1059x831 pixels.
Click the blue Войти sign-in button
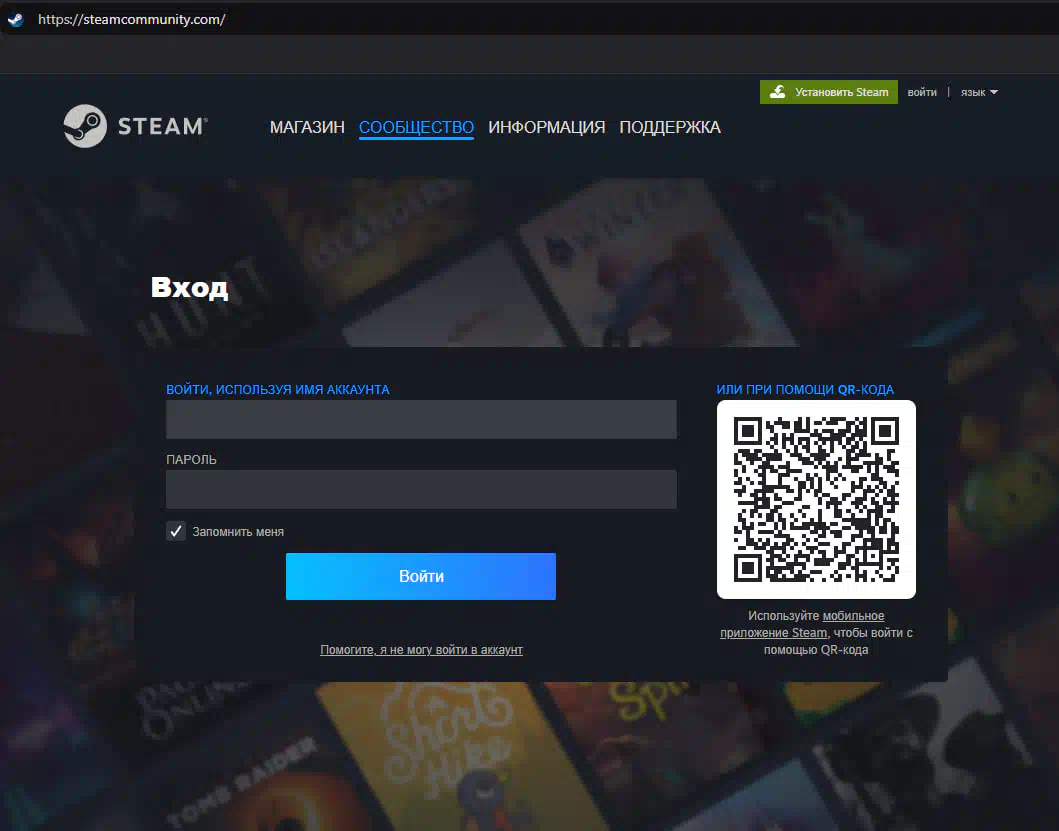[421, 576]
